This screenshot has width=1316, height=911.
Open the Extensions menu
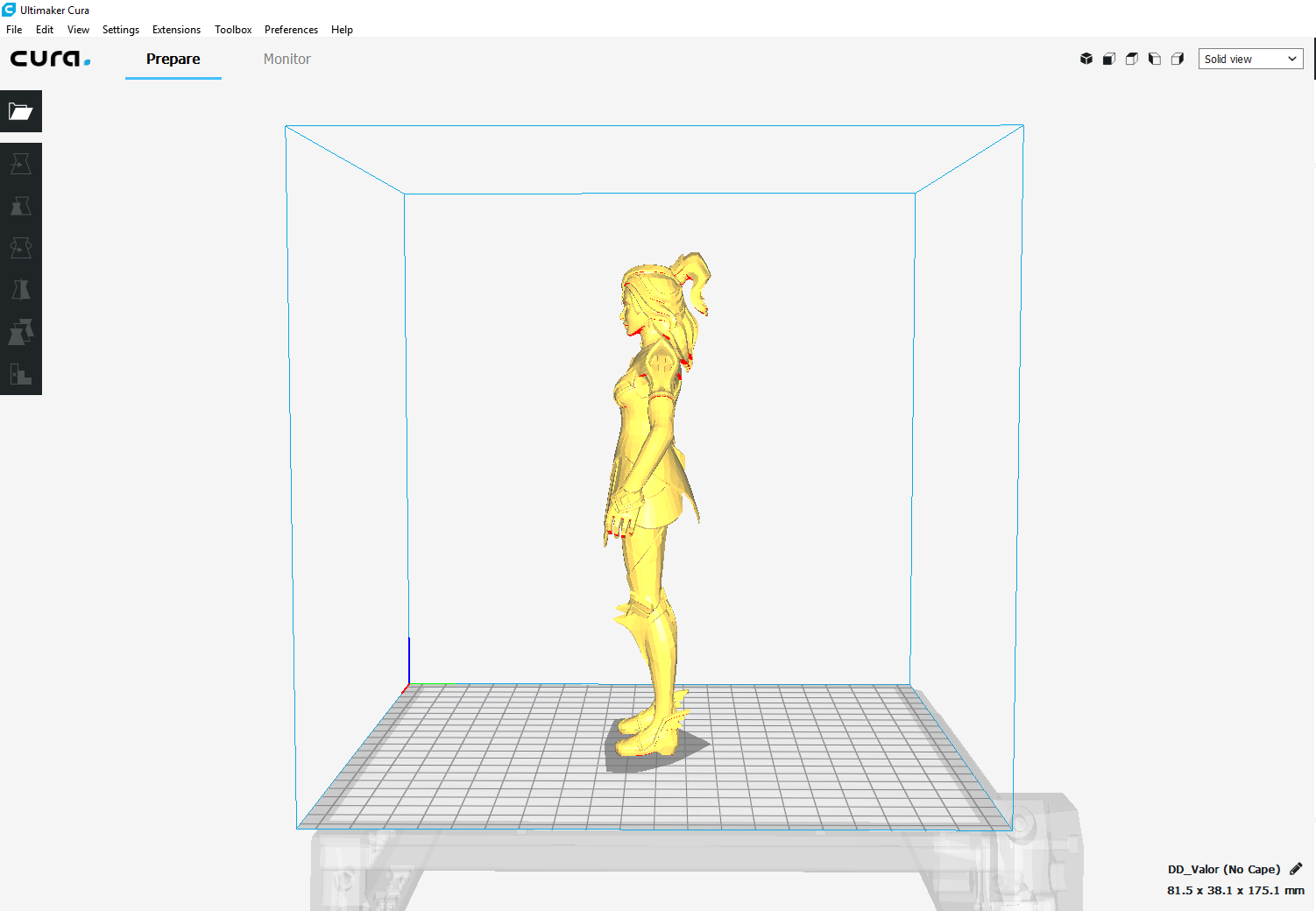tap(176, 30)
